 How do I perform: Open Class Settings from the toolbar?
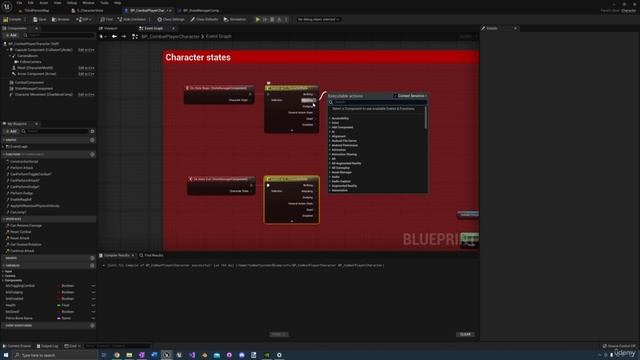tap(171, 19)
